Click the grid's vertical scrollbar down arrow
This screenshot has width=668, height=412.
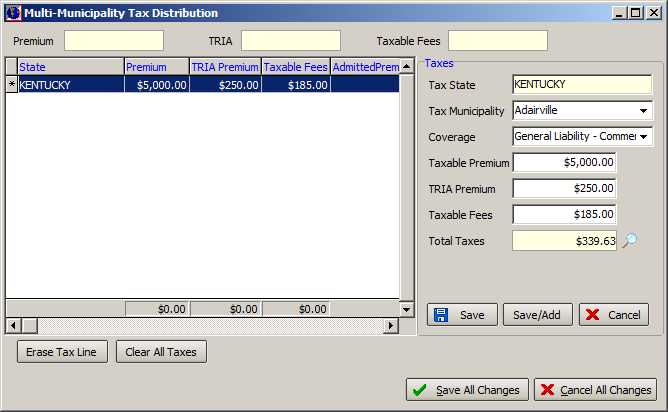point(407,310)
